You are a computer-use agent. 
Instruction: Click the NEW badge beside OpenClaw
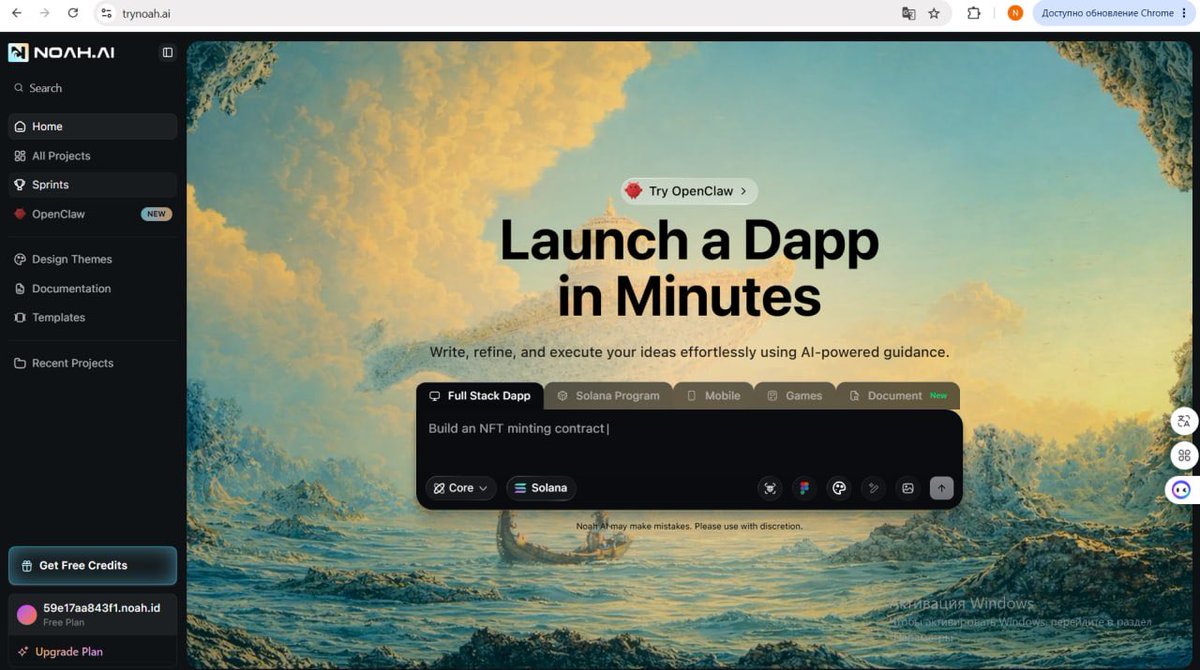[156, 214]
